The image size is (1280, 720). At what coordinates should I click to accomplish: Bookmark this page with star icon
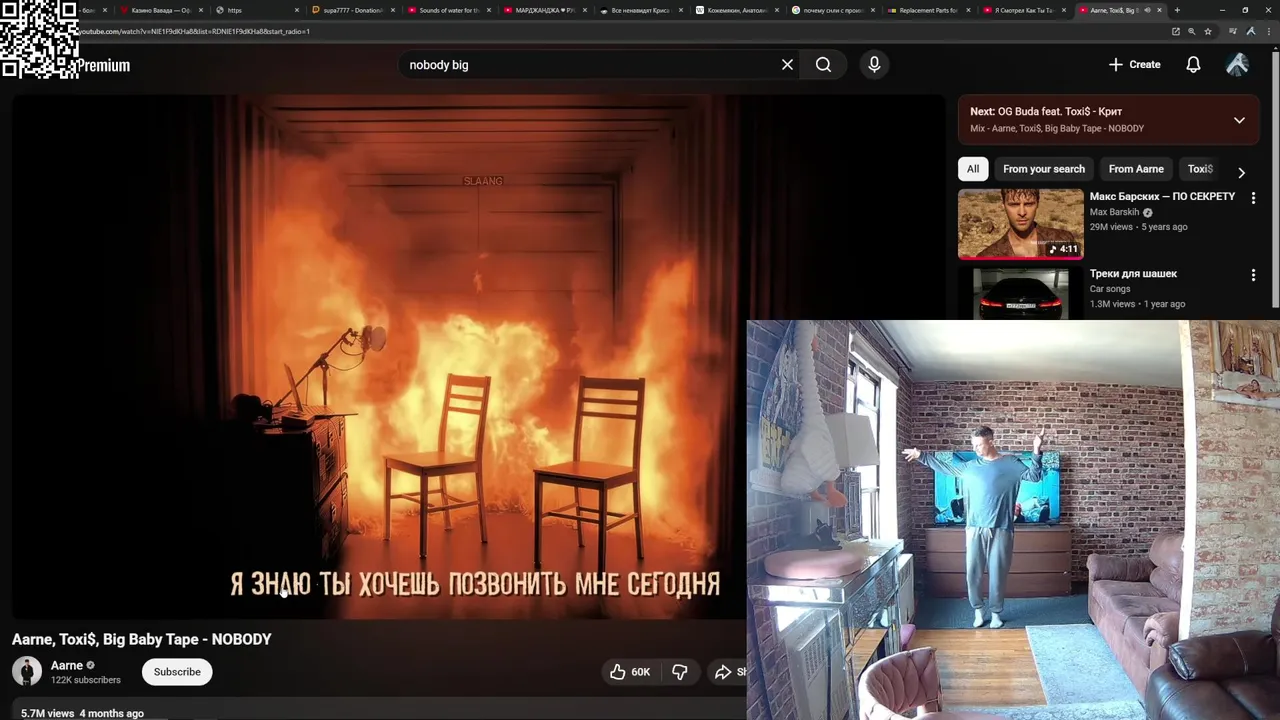1208,31
